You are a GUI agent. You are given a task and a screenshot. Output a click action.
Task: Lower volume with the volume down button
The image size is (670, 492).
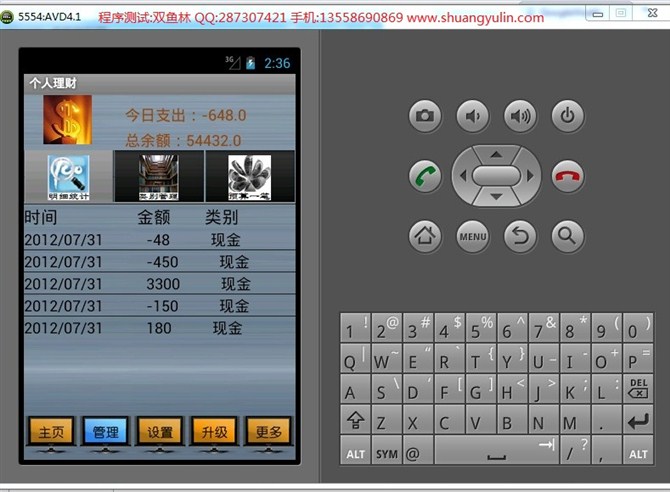[x=473, y=116]
